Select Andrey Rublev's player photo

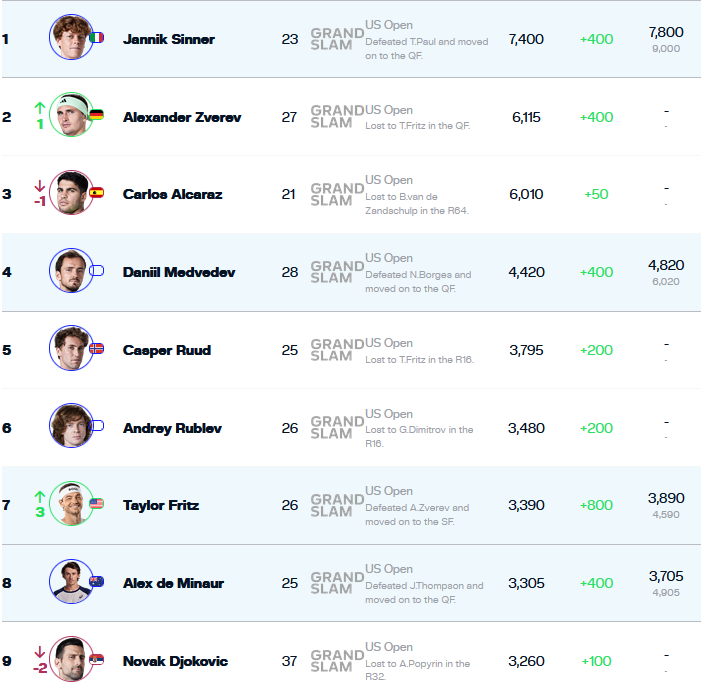[69, 426]
